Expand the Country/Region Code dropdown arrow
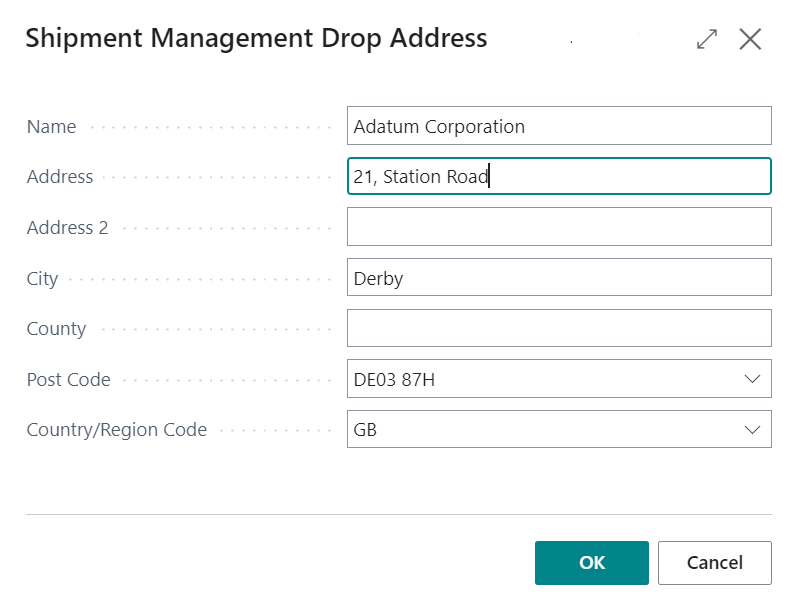This screenshot has width=799, height=615. point(752,430)
